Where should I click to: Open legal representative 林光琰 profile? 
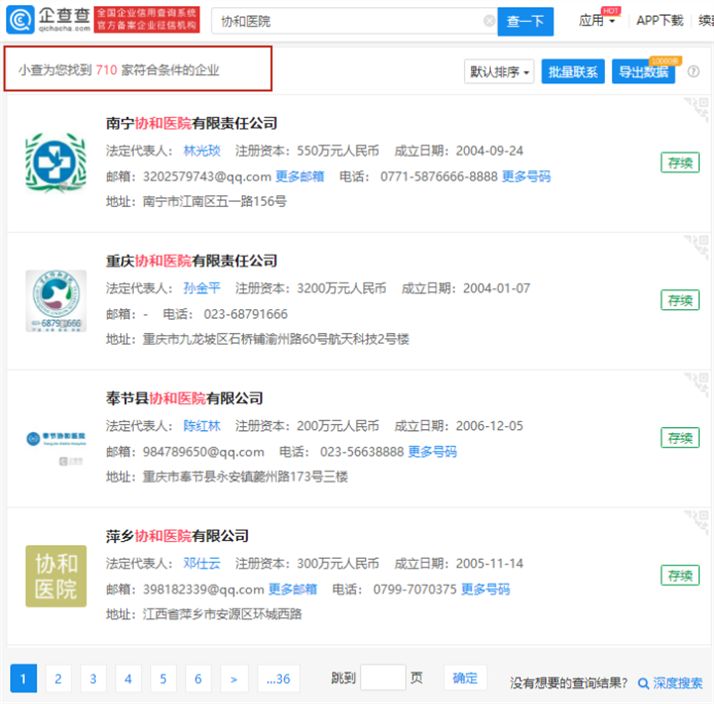pos(202,151)
